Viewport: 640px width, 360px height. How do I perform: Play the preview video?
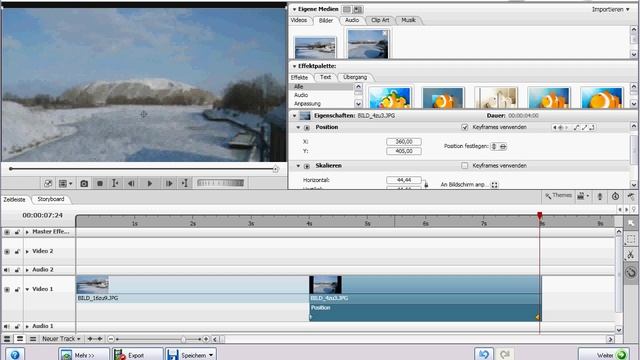(149, 184)
